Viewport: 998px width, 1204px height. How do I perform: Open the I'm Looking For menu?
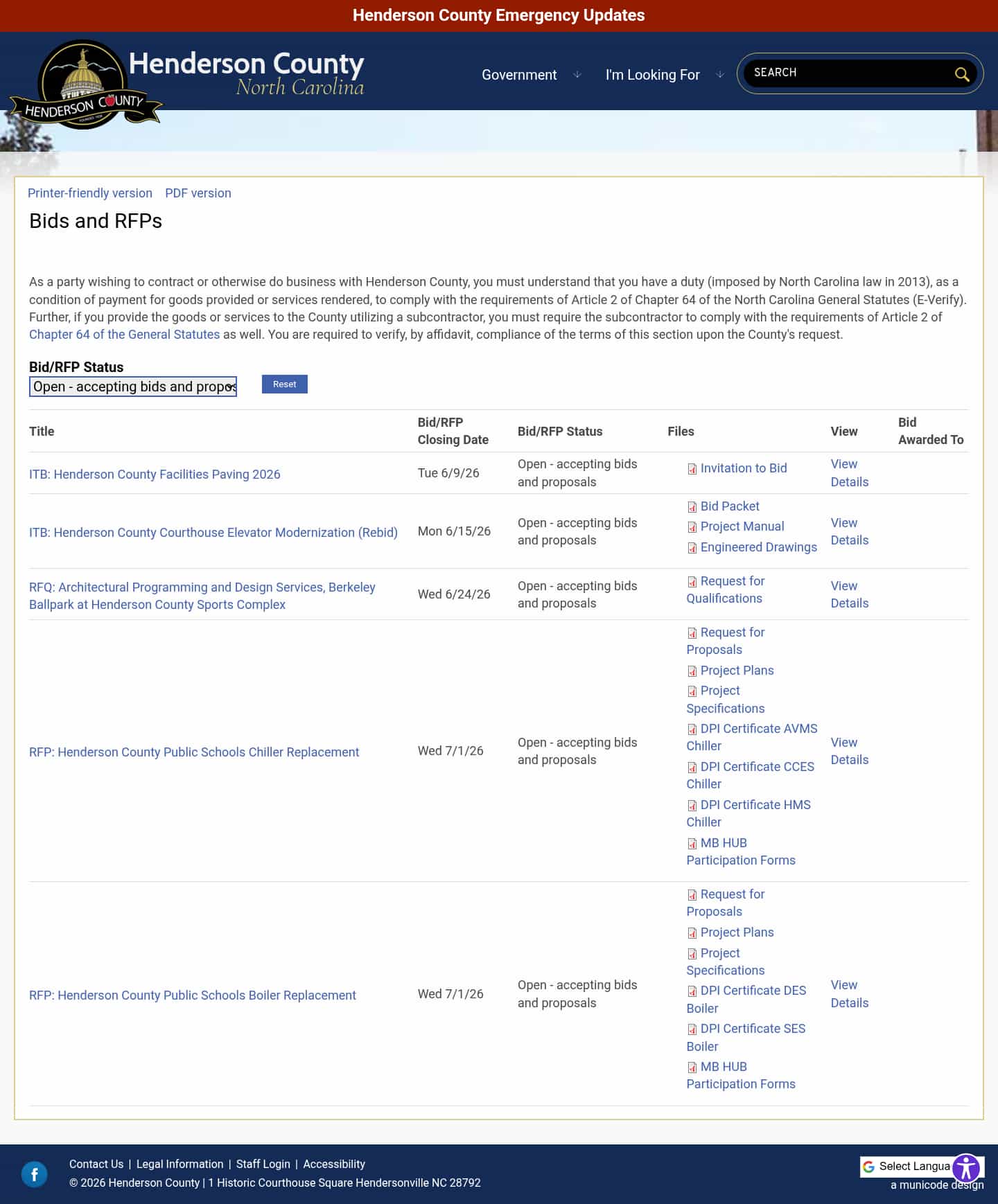tap(652, 75)
